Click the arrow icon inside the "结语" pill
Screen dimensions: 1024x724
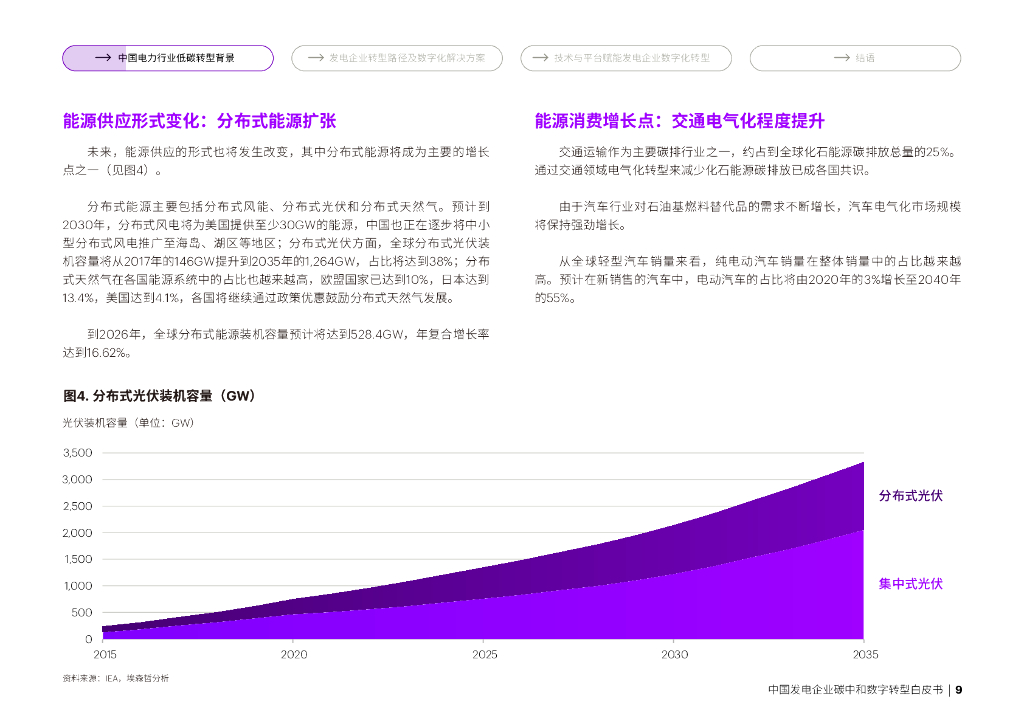(x=840, y=58)
